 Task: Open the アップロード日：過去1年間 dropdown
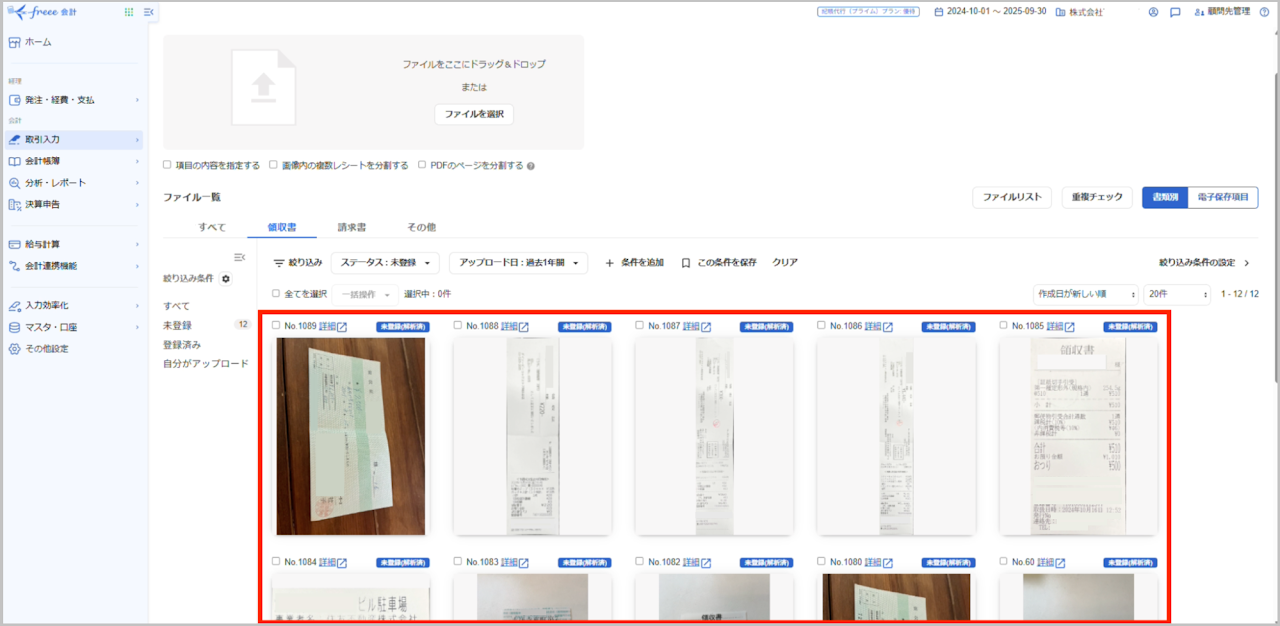[x=518, y=262]
